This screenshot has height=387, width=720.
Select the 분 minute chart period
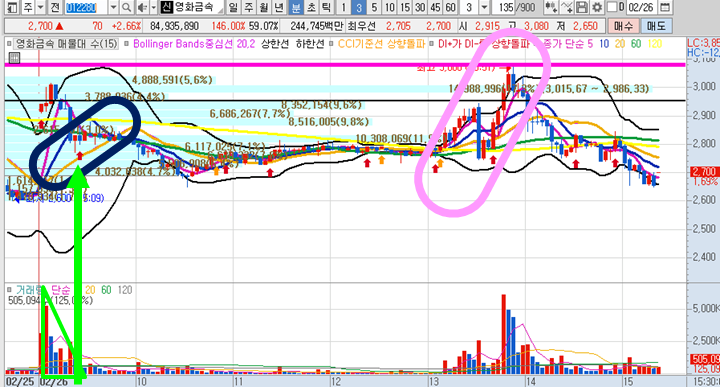[296, 7]
